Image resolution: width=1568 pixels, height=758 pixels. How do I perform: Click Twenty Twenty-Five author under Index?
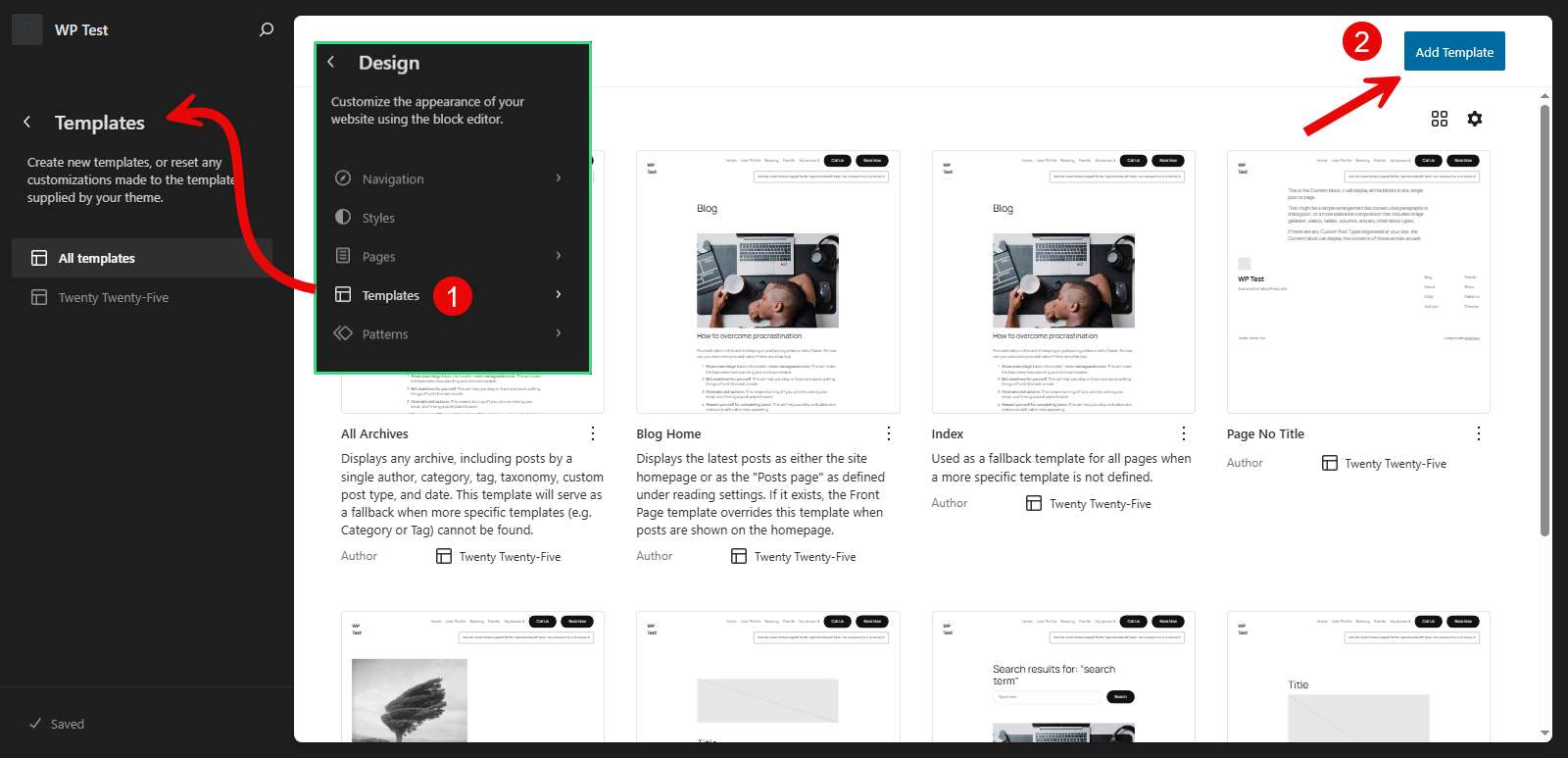tap(1100, 503)
